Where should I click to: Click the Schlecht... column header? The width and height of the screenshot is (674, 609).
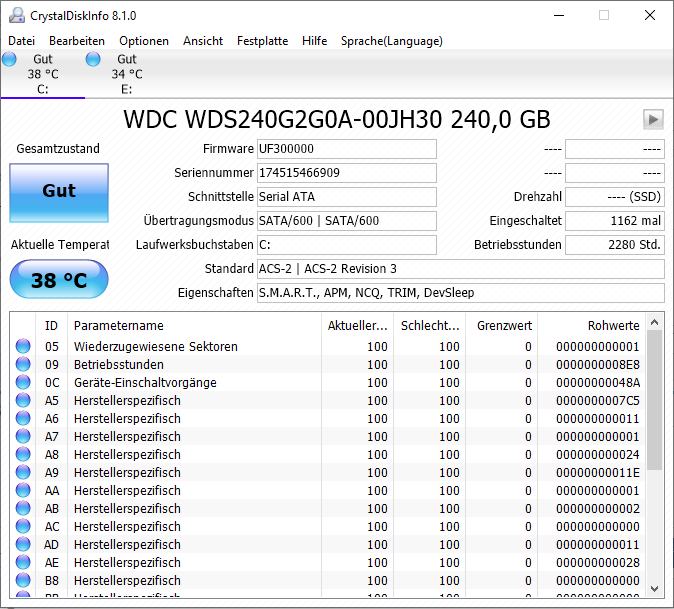click(x=430, y=326)
